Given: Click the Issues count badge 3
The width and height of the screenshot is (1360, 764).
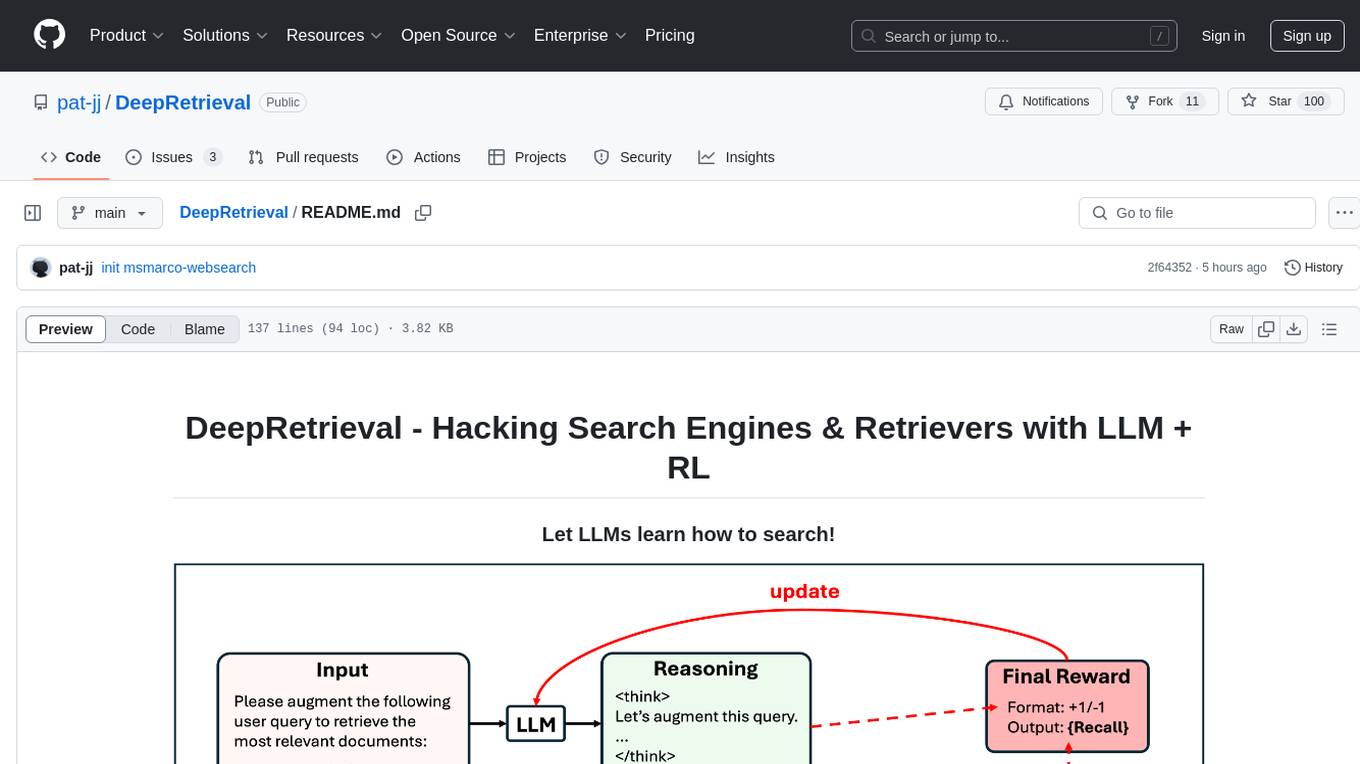Looking at the screenshot, I should [212, 157].
